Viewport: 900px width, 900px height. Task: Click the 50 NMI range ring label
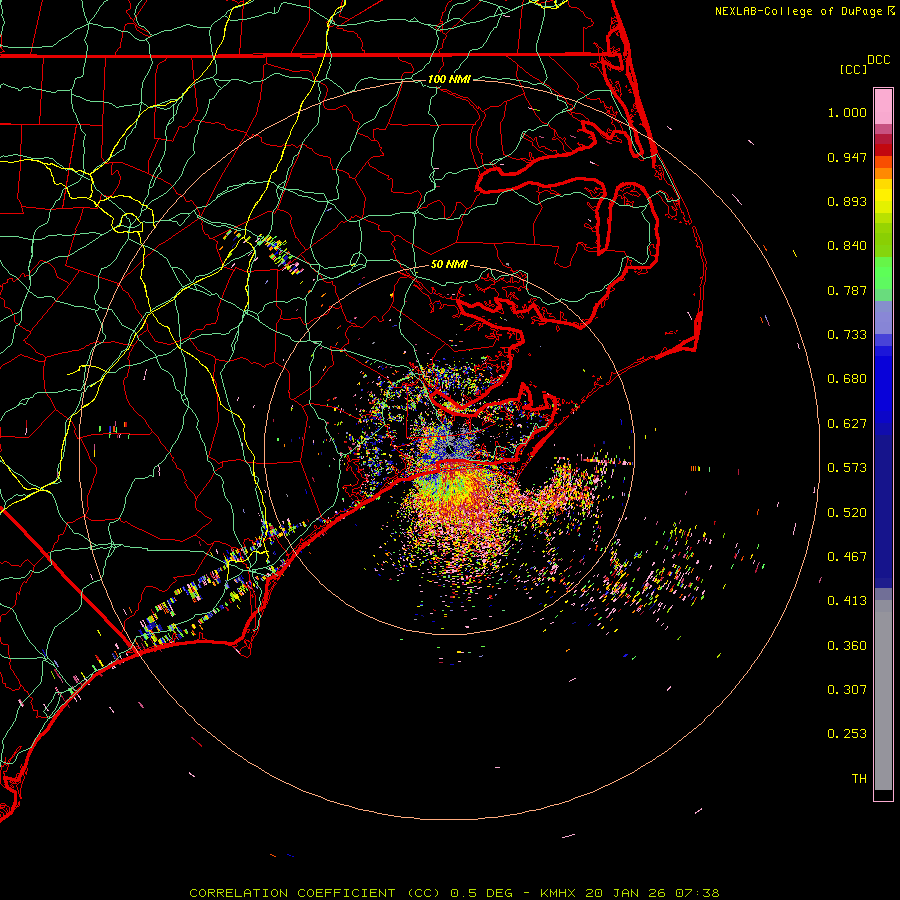point(449,264)
